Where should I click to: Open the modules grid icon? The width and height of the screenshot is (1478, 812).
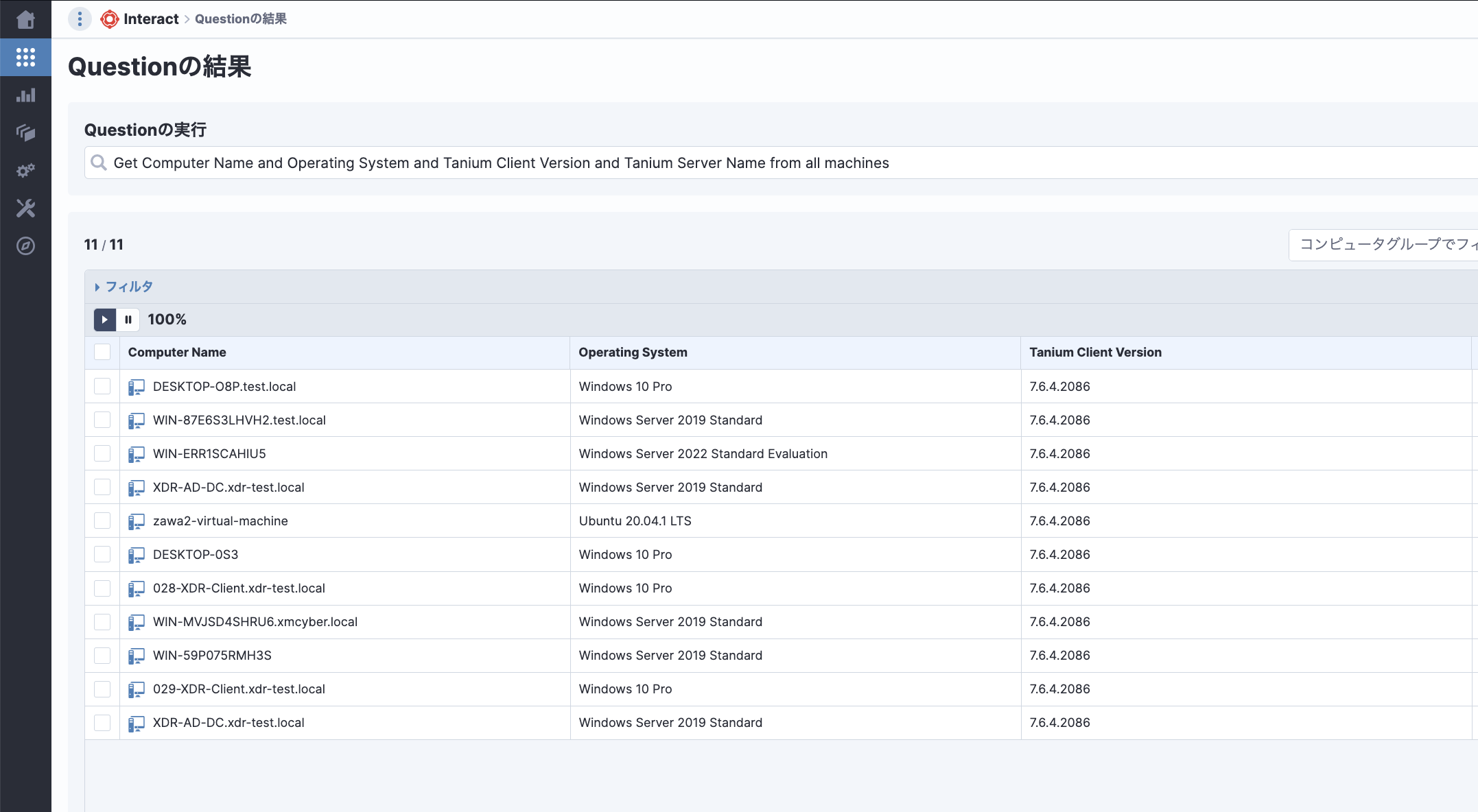tap(25, 57)
